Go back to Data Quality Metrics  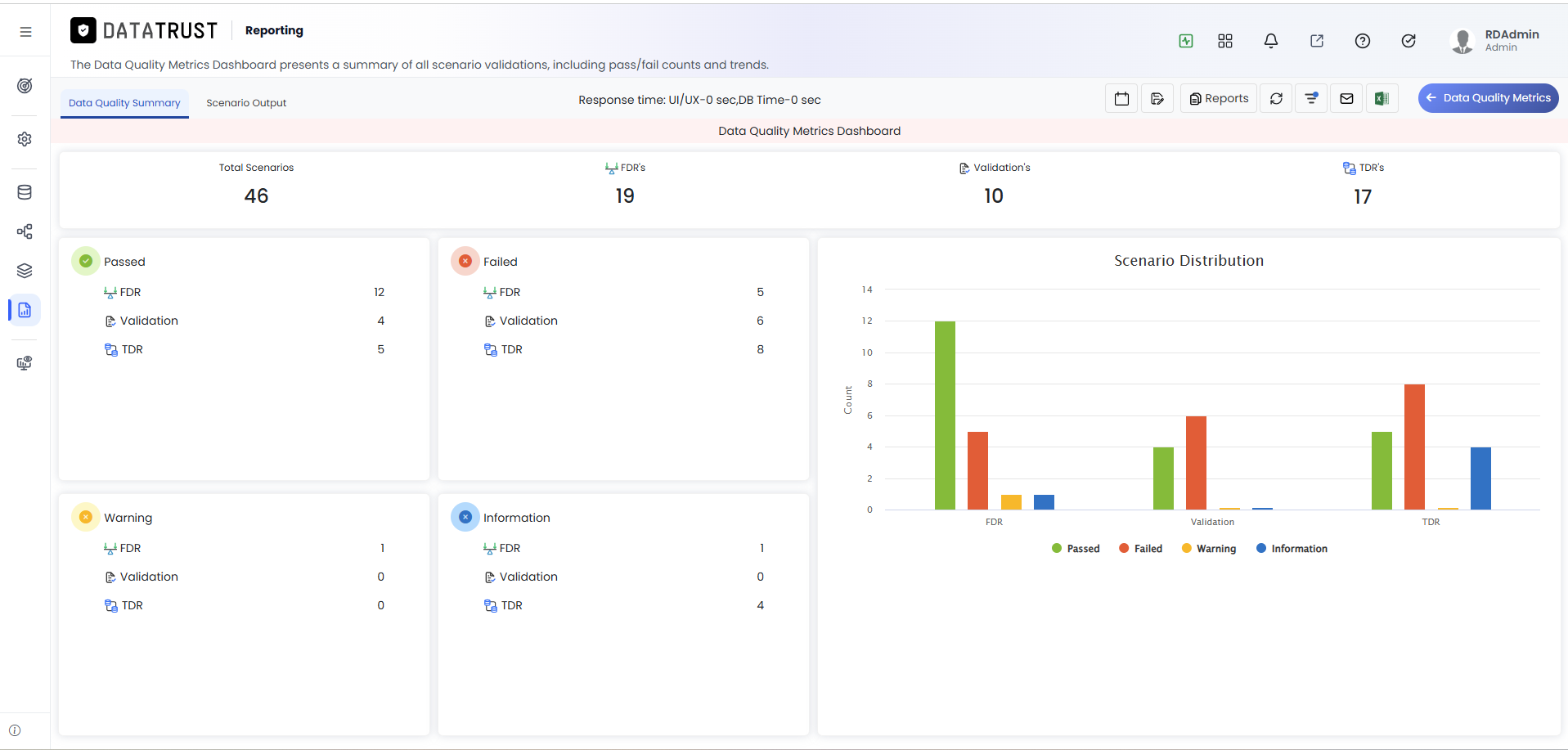click(1488, 98)
